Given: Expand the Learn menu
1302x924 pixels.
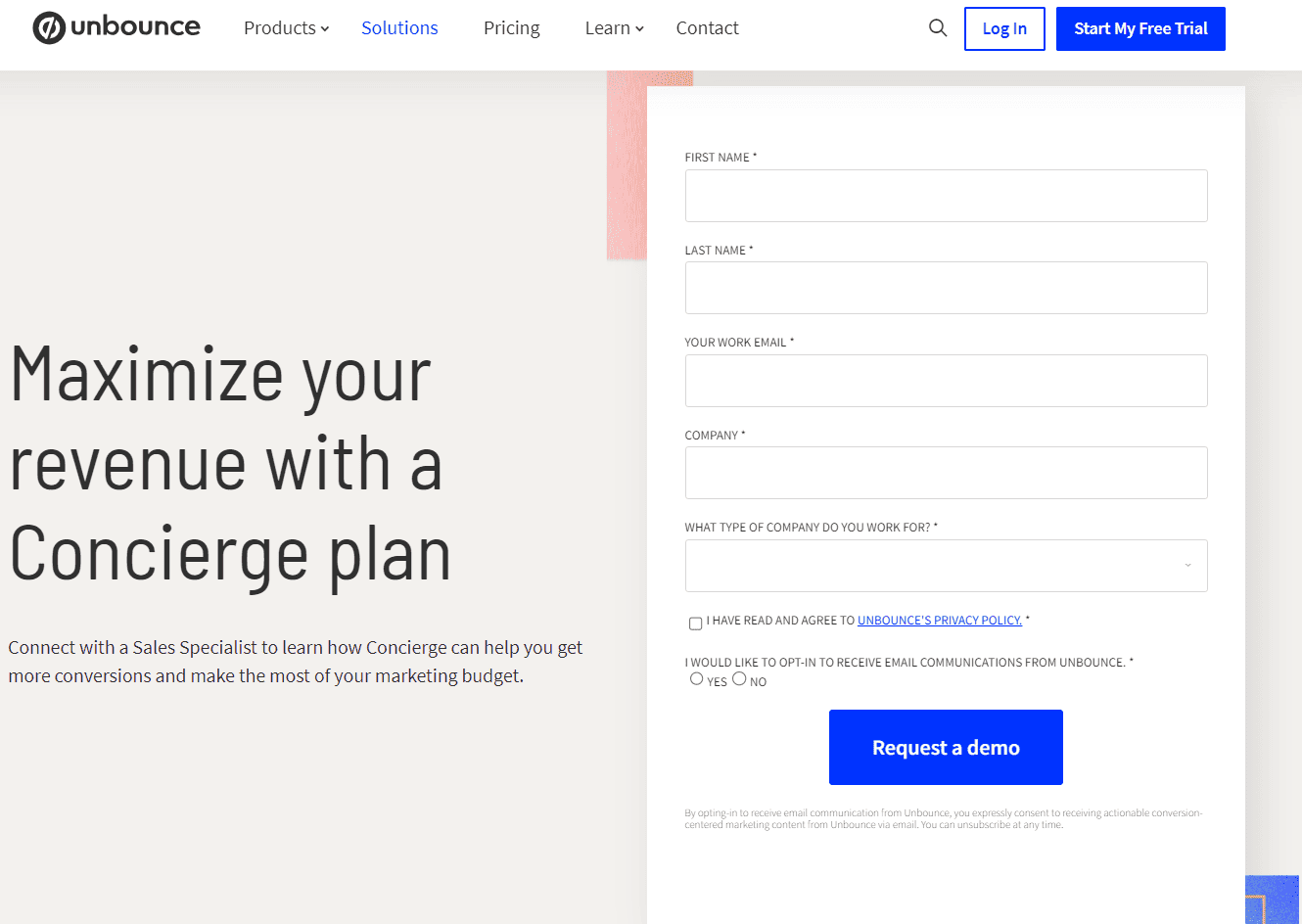Looking at the screenshot, I should (x=615, y=28).
